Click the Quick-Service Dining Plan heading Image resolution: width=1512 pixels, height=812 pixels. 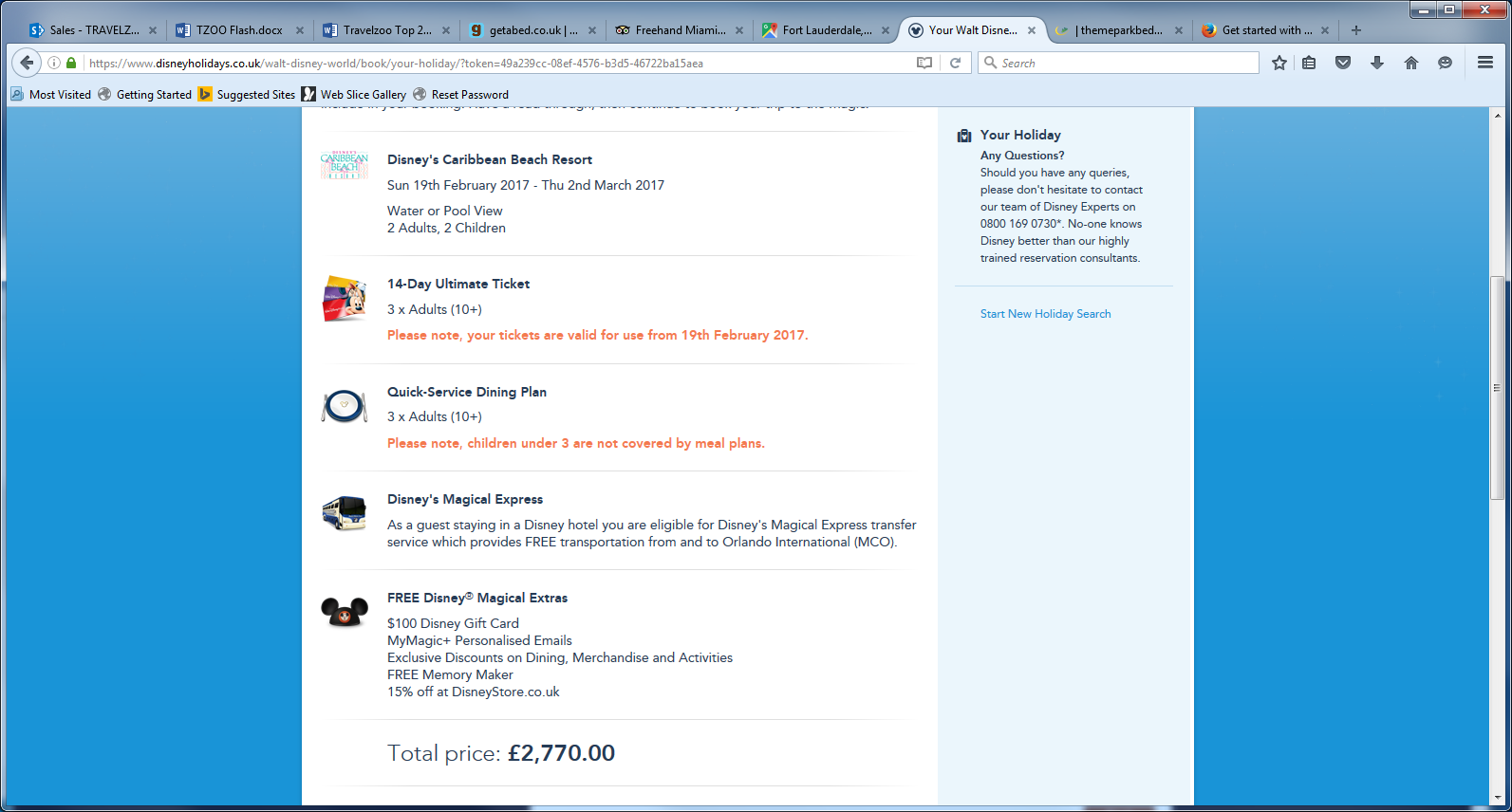[467, 392]
